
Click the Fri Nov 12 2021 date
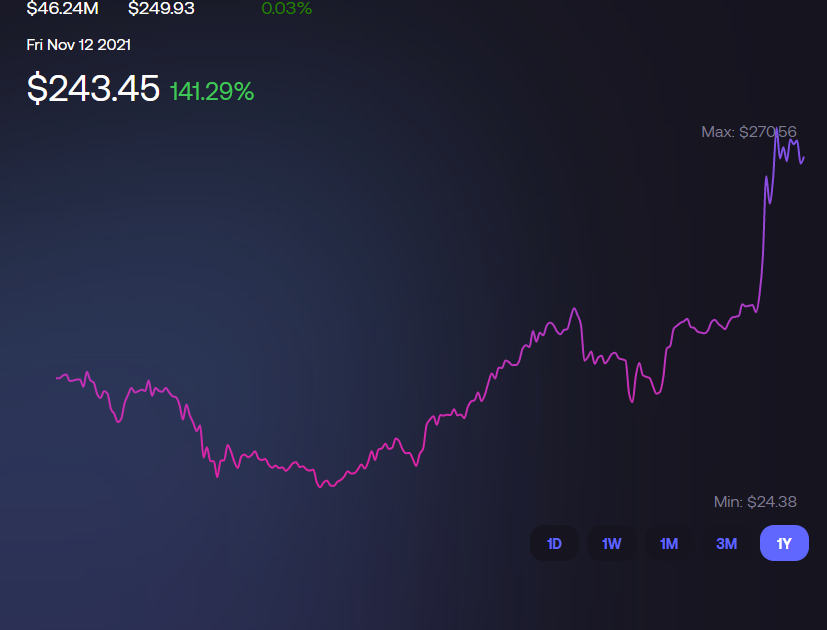point(79,45)
